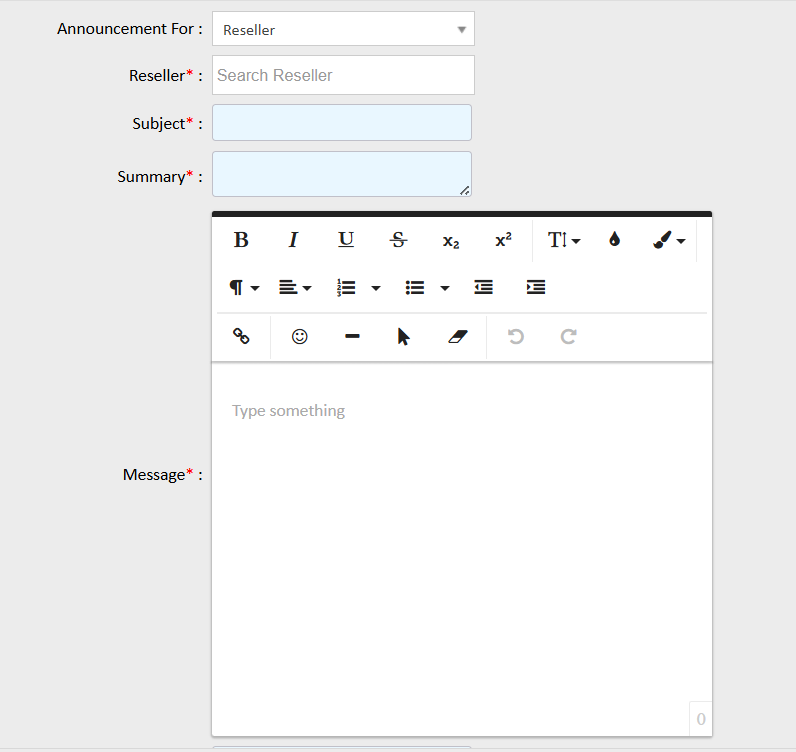Clear formatting with the eraser icon
This screenshot has width=796, height=752.
click(x=457, y=337)
